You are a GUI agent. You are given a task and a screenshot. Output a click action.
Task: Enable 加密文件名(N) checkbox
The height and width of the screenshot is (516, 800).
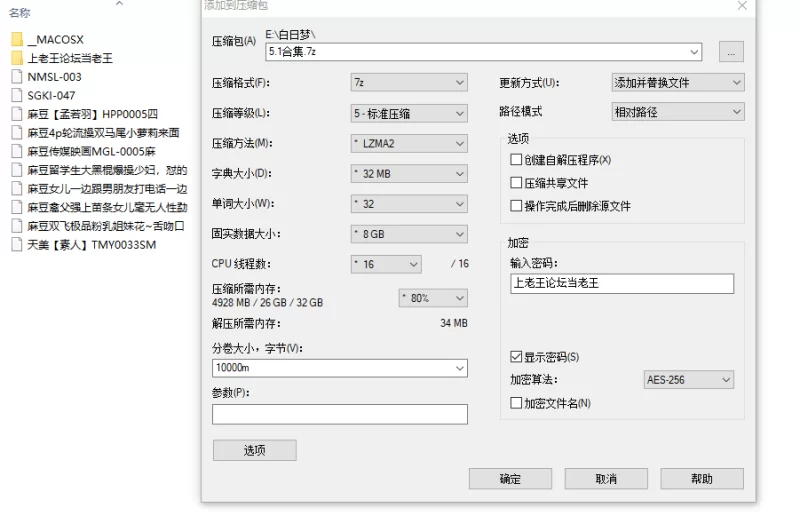coord(516,403)
